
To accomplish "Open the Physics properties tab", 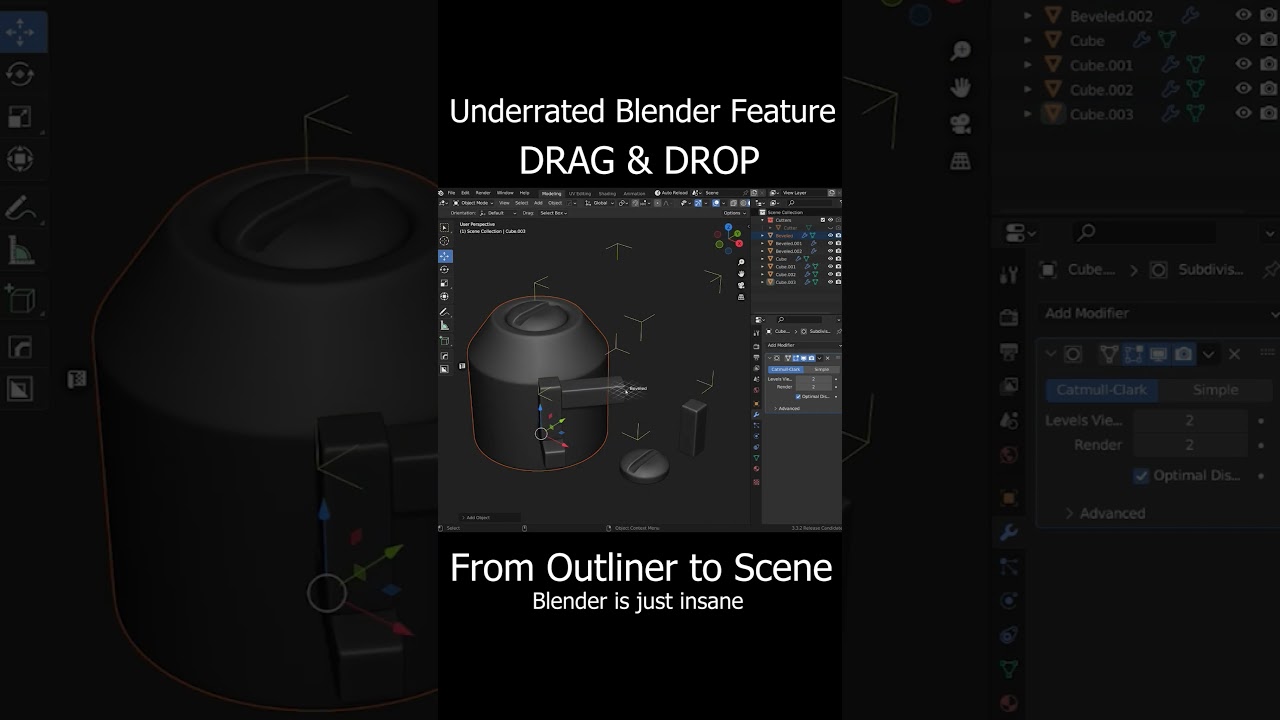I will (x=756, y=436).
